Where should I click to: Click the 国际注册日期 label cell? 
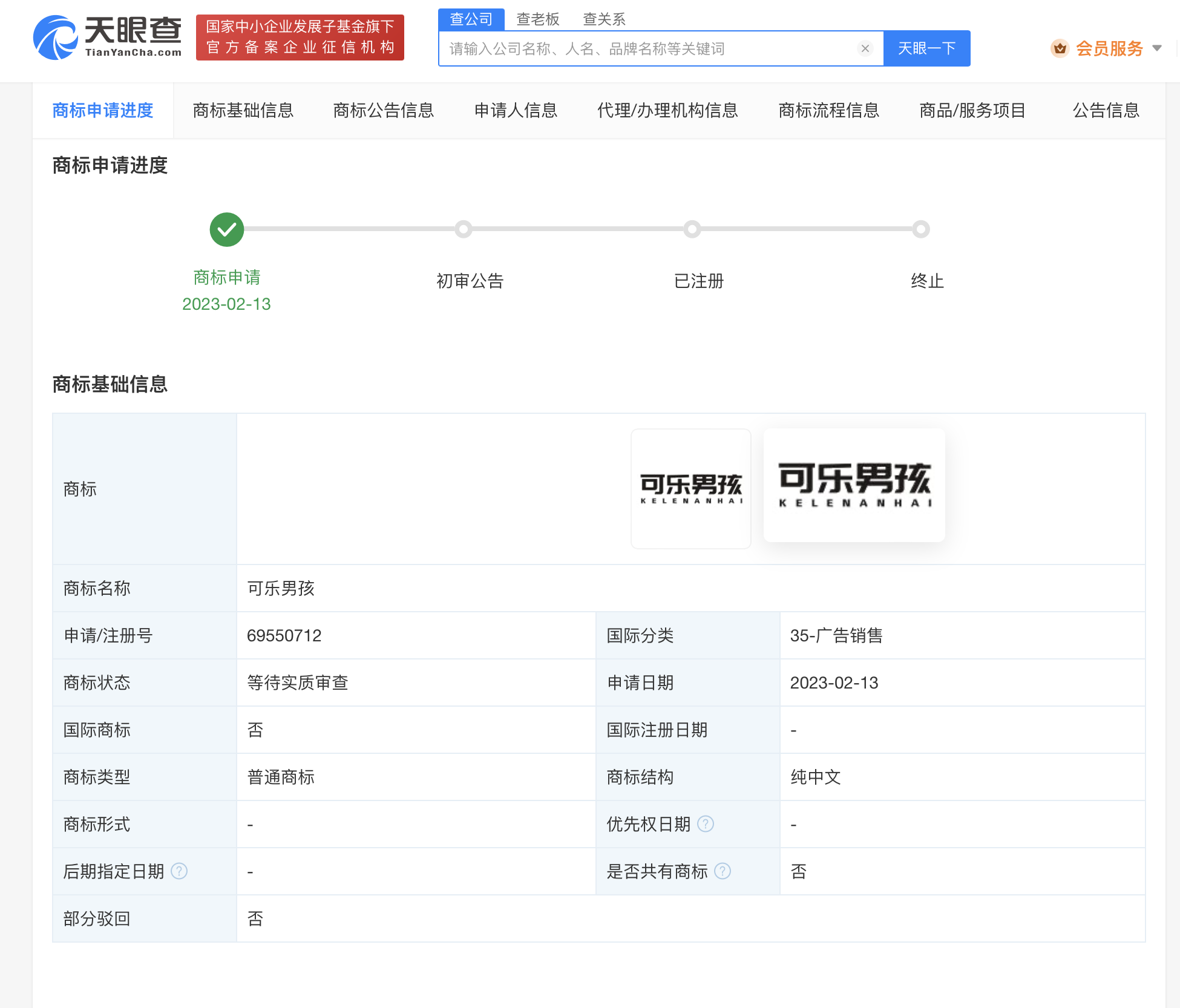click(x=687, y=730)
